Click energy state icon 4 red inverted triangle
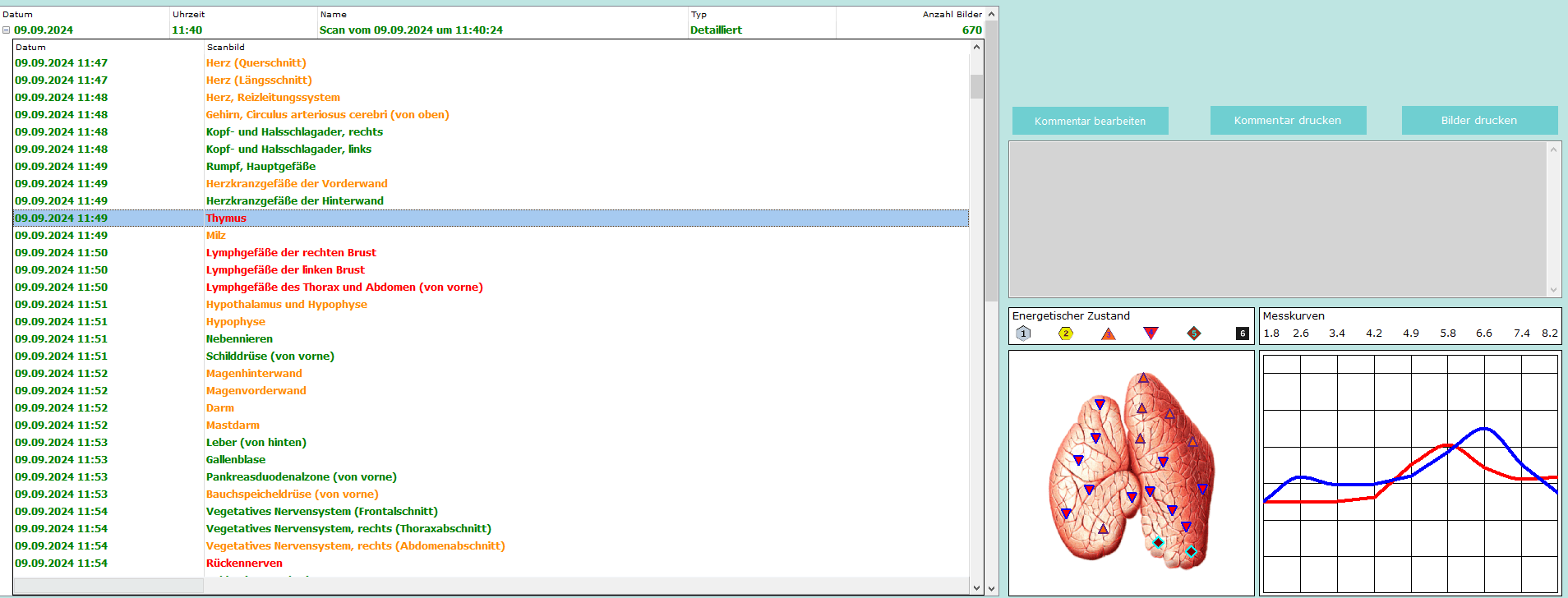 [1151, 333]
